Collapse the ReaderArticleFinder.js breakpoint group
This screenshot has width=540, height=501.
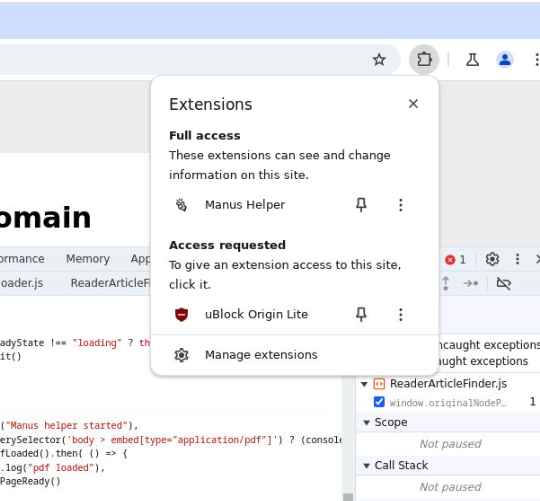tap(364, 384)
